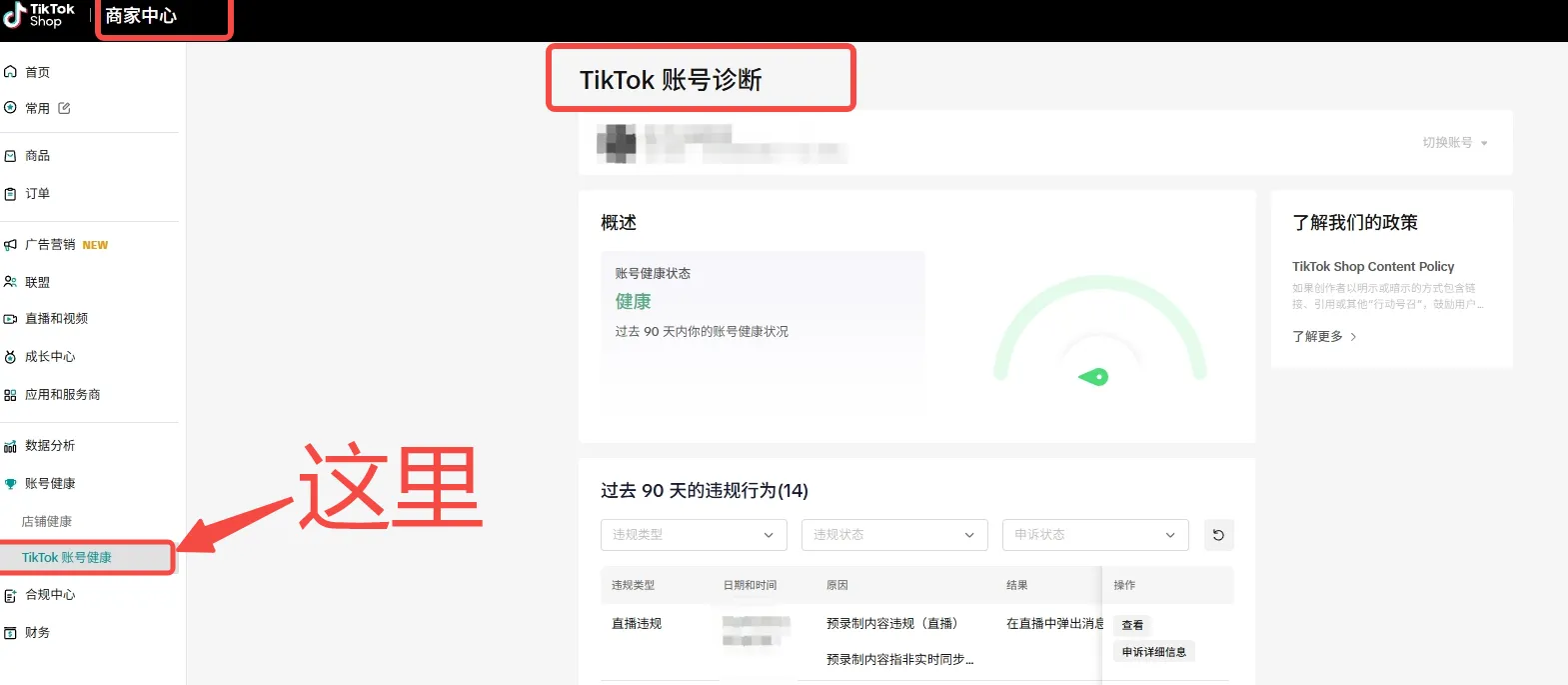This screenshot has height=685, width=1568.
Task: Open 成长中心 section
Action: (x=50, y=357)
